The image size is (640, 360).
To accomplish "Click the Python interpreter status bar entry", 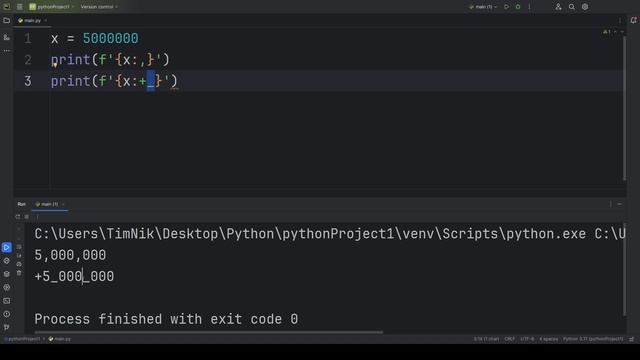I will point(593,339).
